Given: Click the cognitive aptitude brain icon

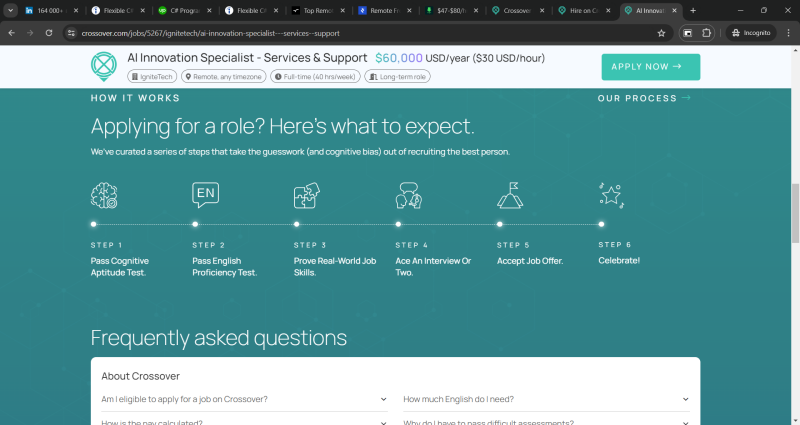Looking at the screenshot, I should (104, 195).
